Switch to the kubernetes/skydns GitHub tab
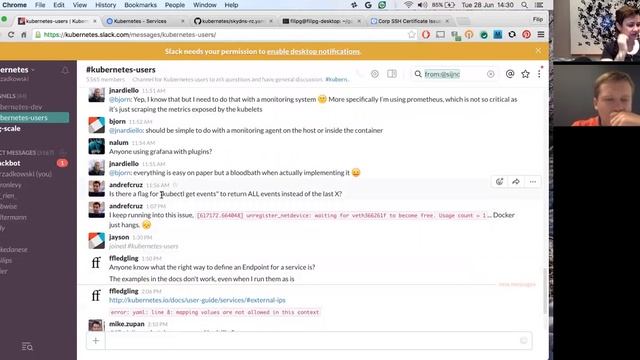The width and height of the screenshot is (640, 360). [233, 21]
